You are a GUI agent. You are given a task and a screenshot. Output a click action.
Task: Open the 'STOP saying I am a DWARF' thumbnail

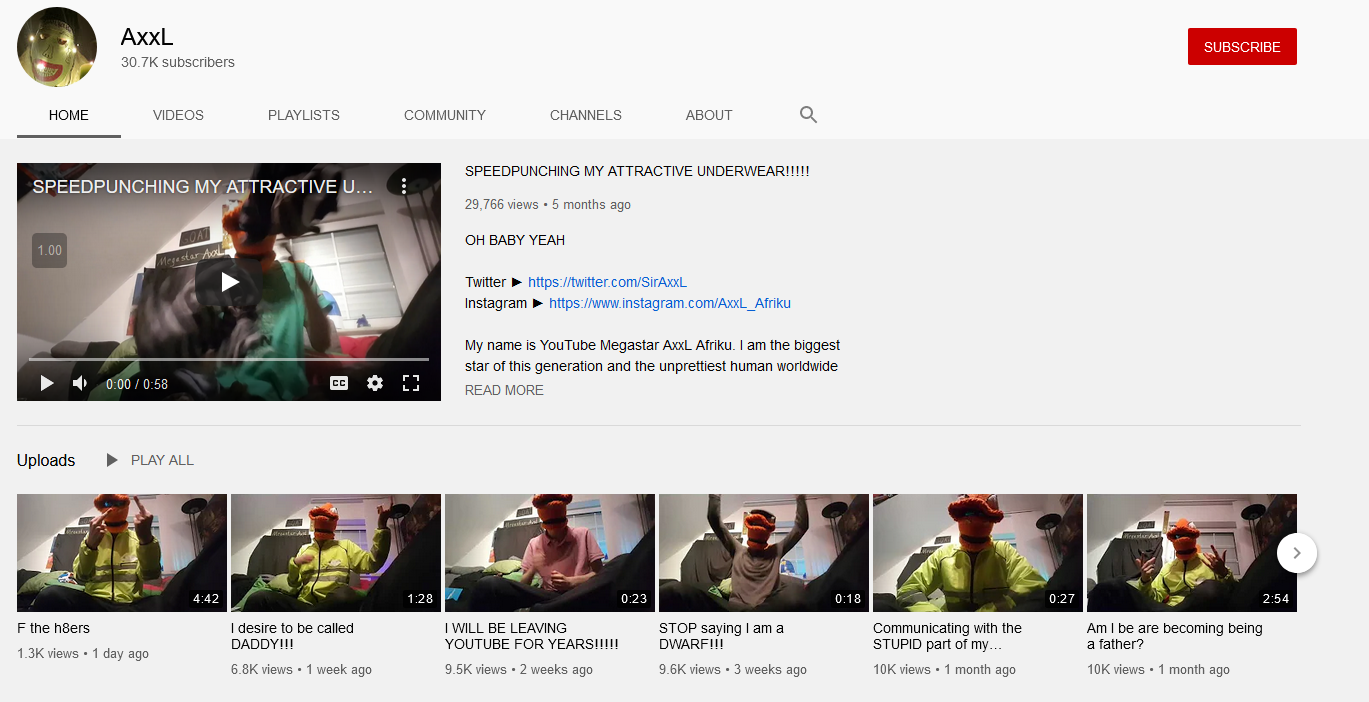764,552
